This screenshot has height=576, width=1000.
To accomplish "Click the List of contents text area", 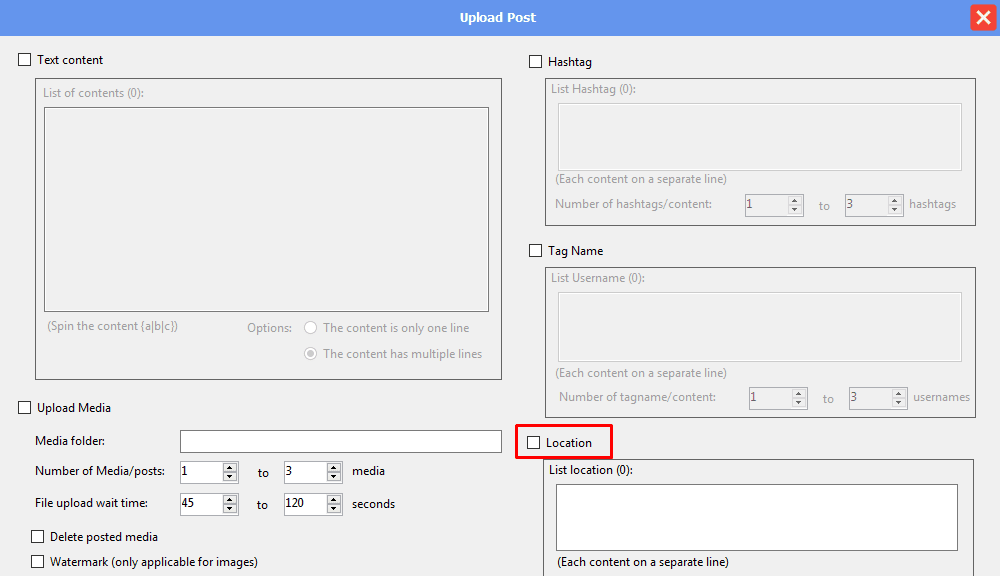I will 266,209.
